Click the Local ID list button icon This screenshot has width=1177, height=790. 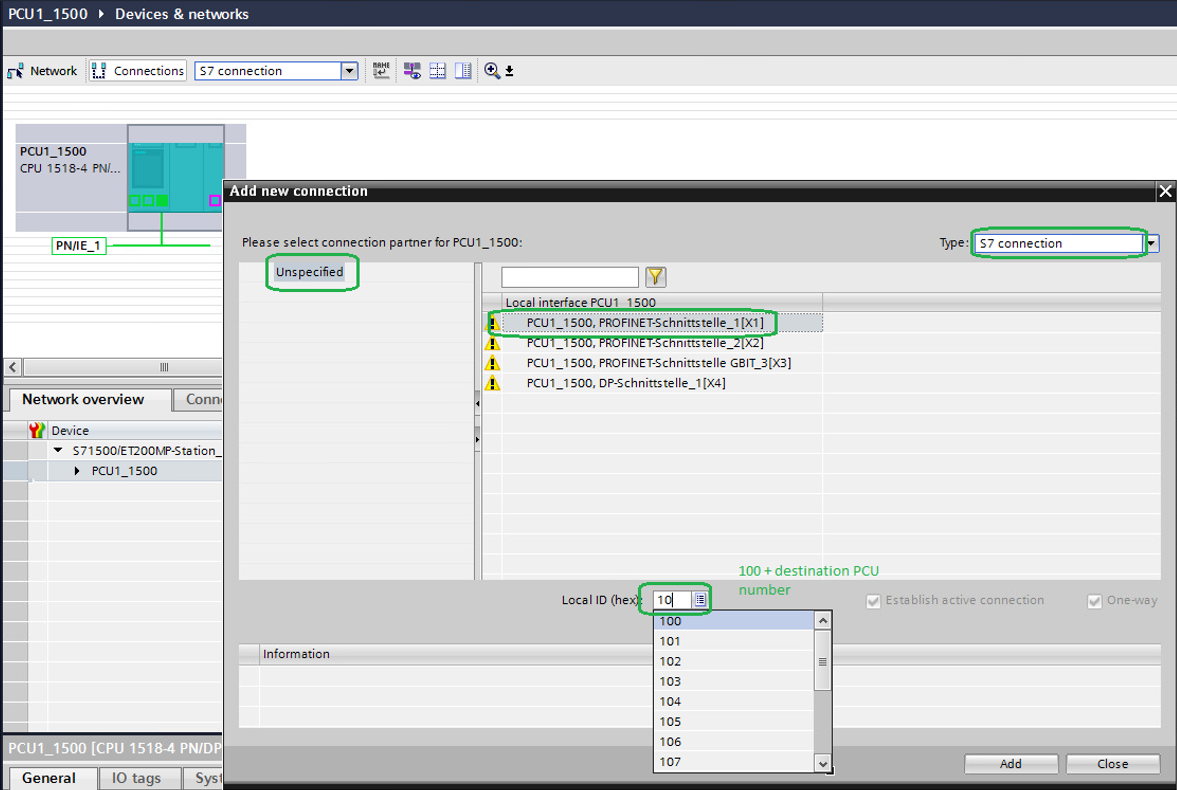click(700, 600)
